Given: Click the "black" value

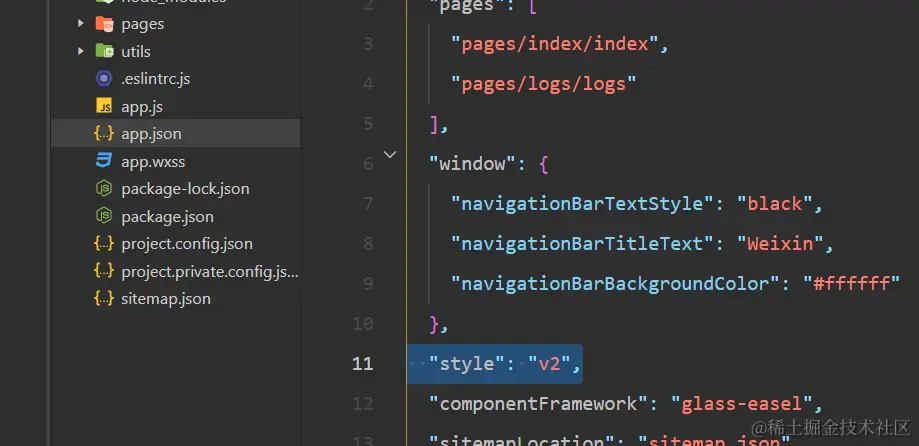Looking at the screenshot, I should click(775, 204).
